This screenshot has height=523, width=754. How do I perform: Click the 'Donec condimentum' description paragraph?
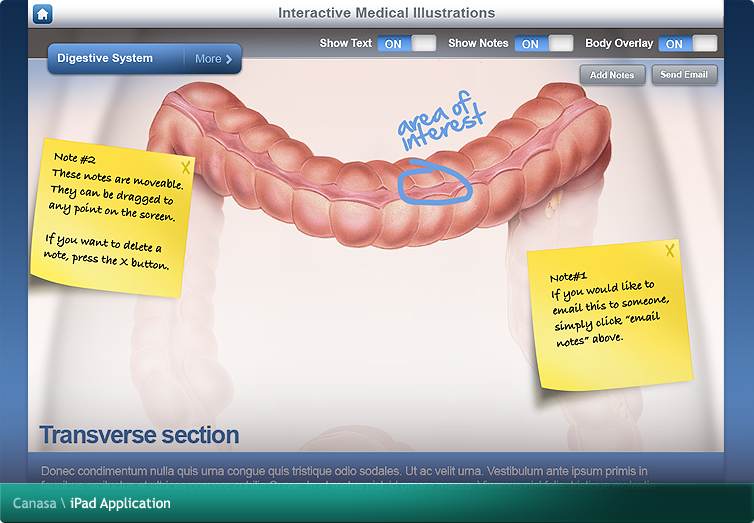[x=348, y=476]
